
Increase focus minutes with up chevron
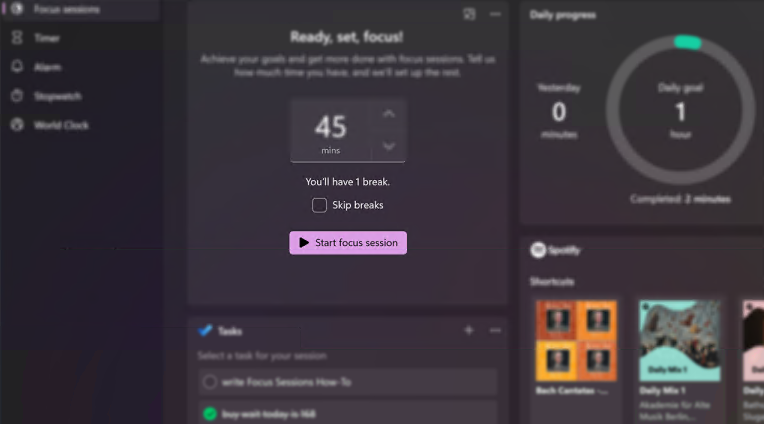point(388,114)
